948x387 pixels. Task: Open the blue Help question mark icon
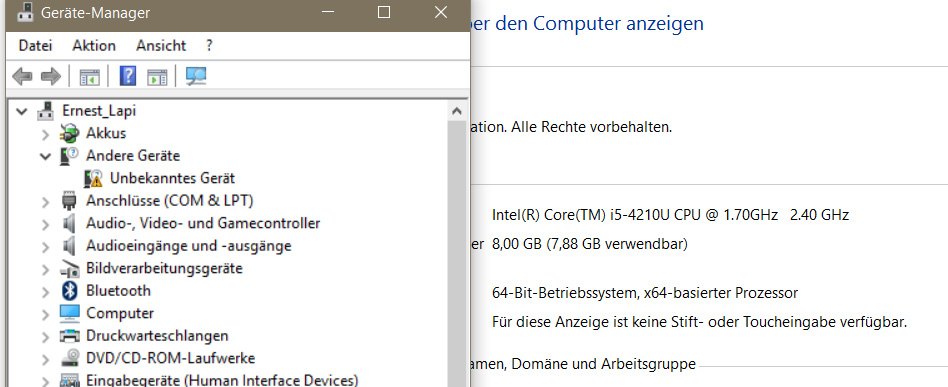[x=128, y=76]
